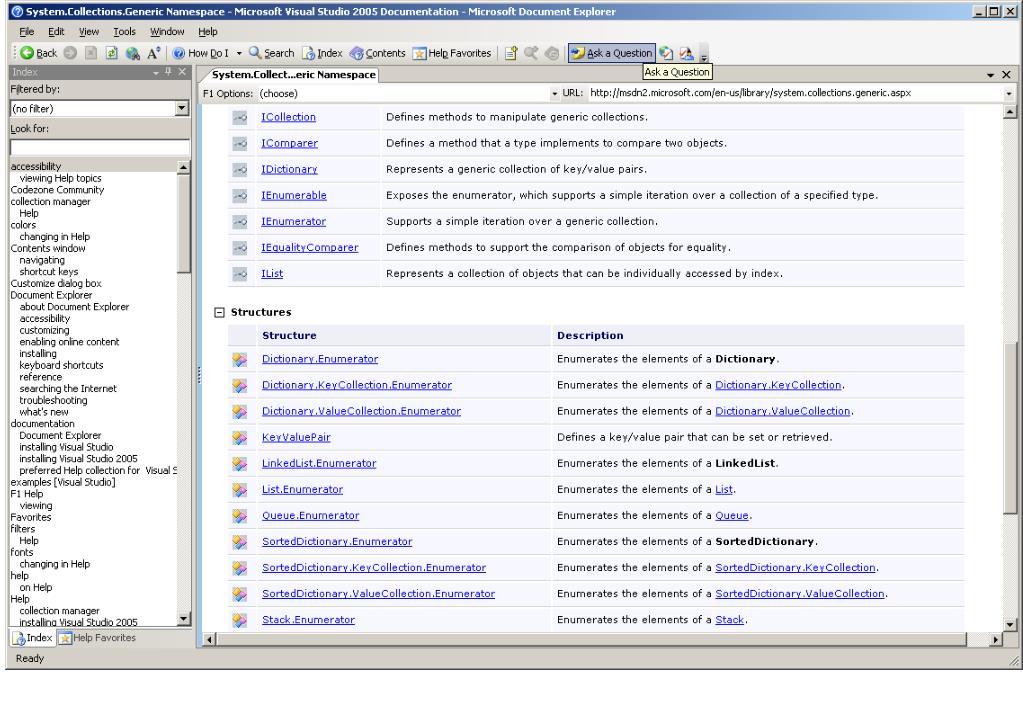Open the Index toolbar button

322,54
